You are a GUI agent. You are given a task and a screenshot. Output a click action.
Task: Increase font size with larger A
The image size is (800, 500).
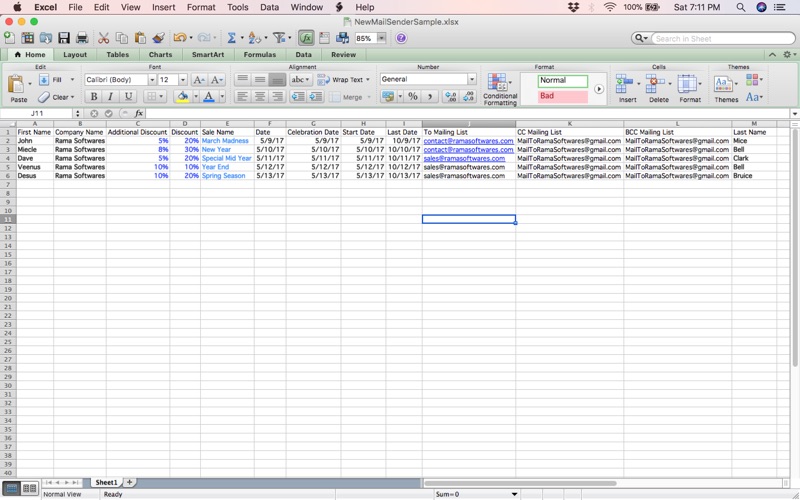click(x=199, y=80)
